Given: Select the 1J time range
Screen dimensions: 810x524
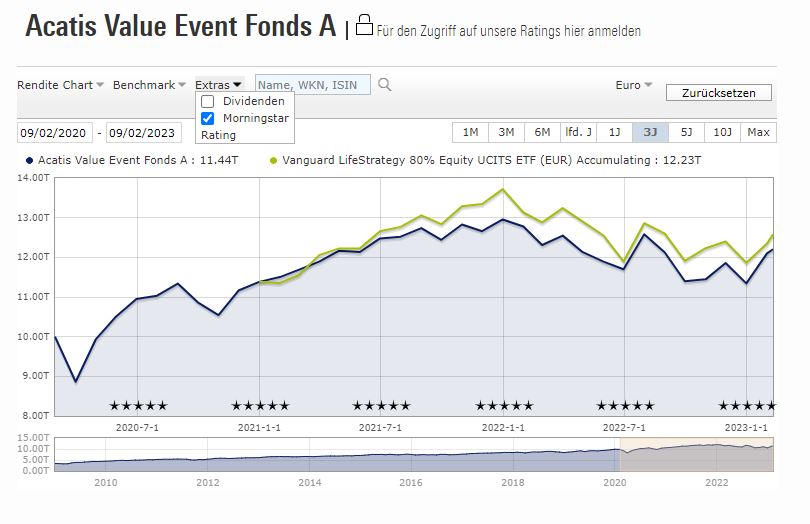Looking at the screenshot, I should [x=615, y=132].
